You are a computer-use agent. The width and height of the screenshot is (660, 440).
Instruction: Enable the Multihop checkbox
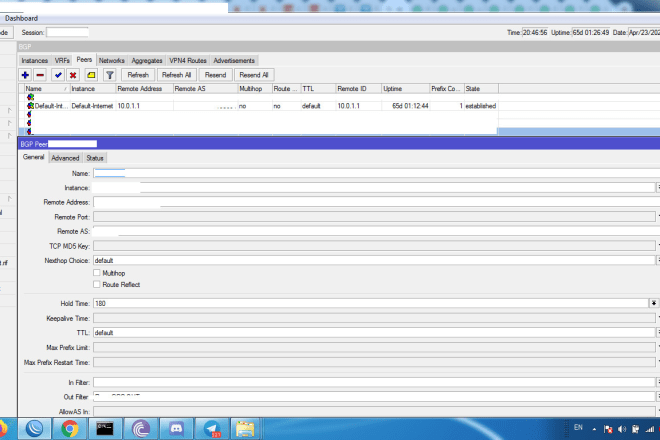coord(96,273)
